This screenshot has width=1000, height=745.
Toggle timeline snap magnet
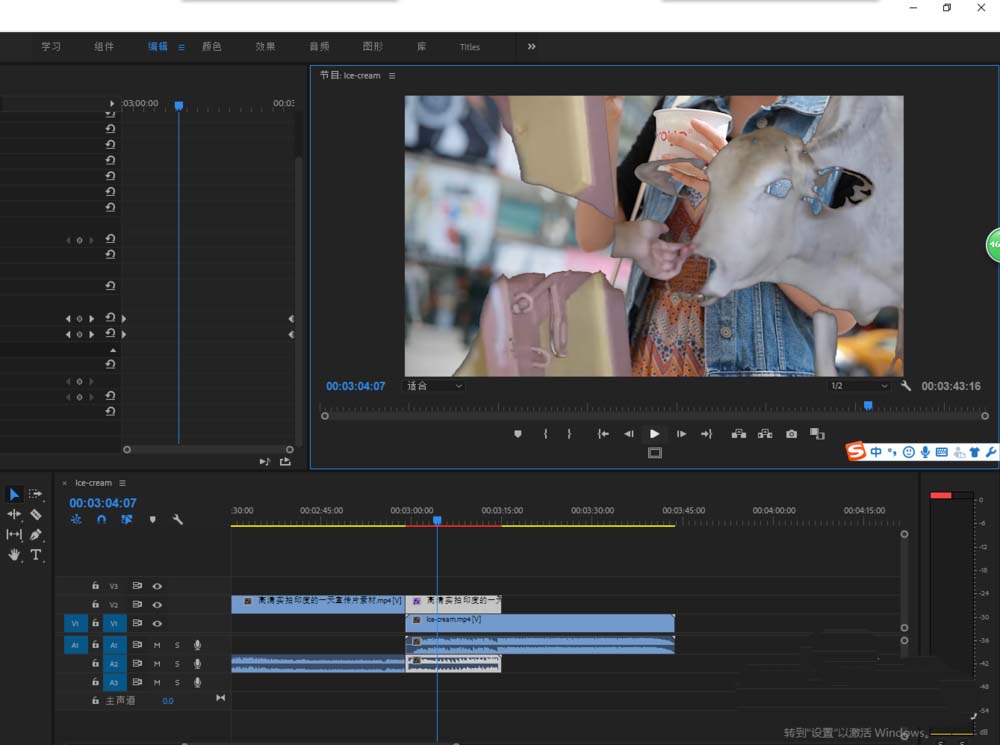click(x=101, y=520)
